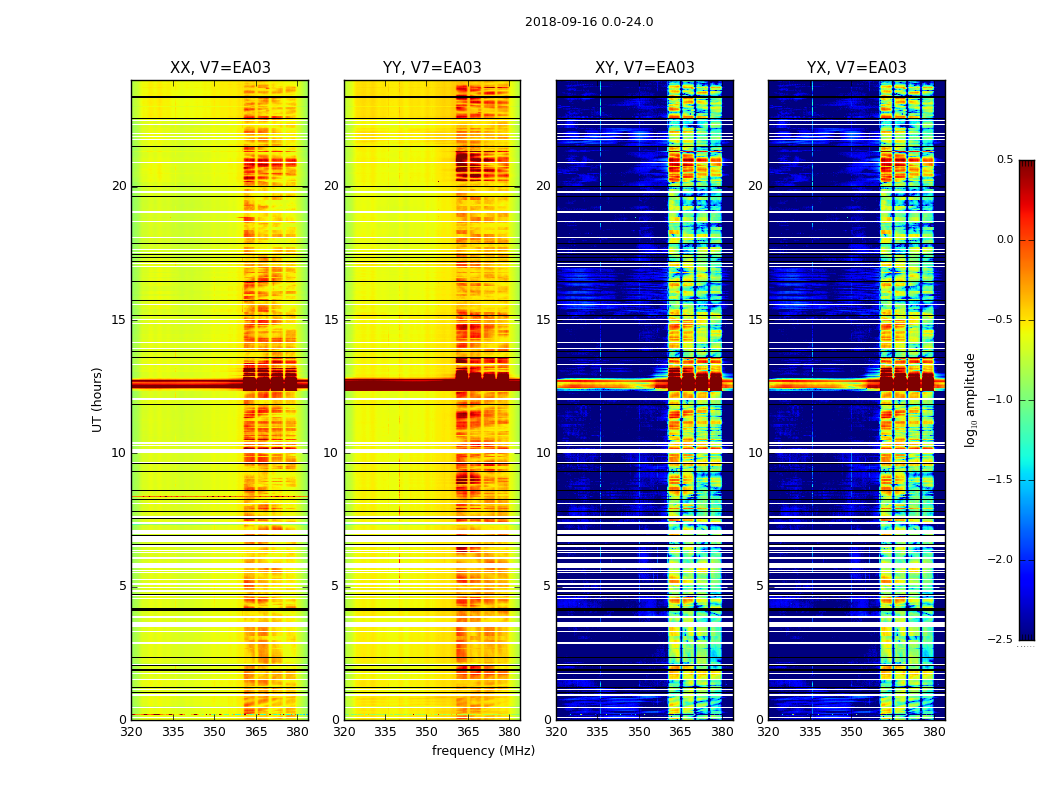This screenshot has width=1050, height=800.
Task: Click the colorbar at the -1.0 level
Action: tap(1027, 400)
